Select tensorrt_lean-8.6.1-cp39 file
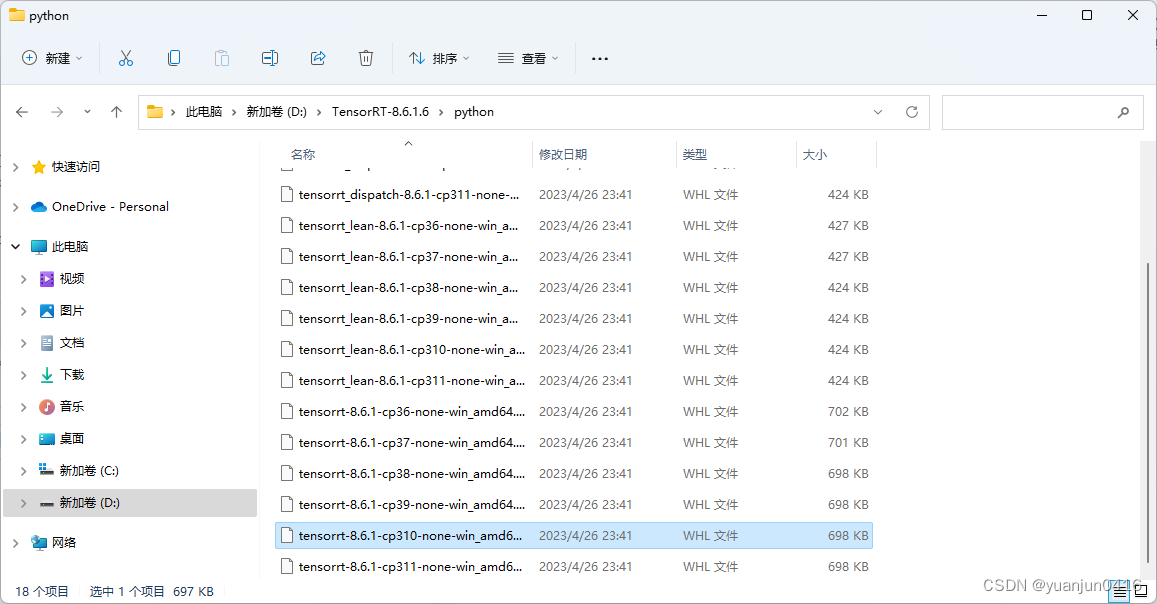The height and width of the screenshot is (604, 1157). click(x=574, y=319)
